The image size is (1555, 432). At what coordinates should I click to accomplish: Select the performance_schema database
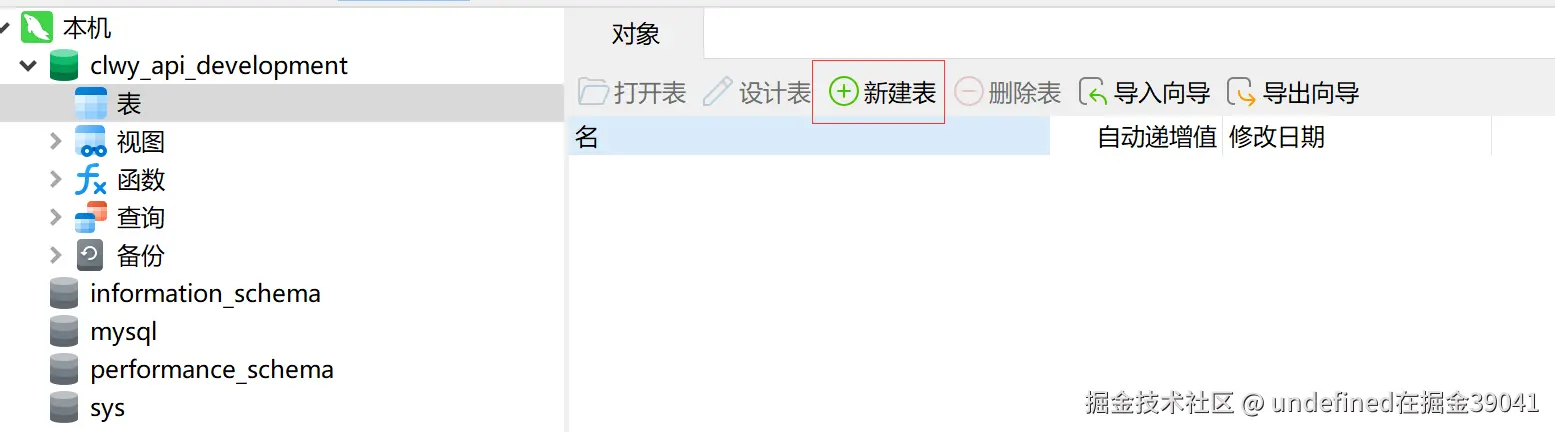point(212,370)
